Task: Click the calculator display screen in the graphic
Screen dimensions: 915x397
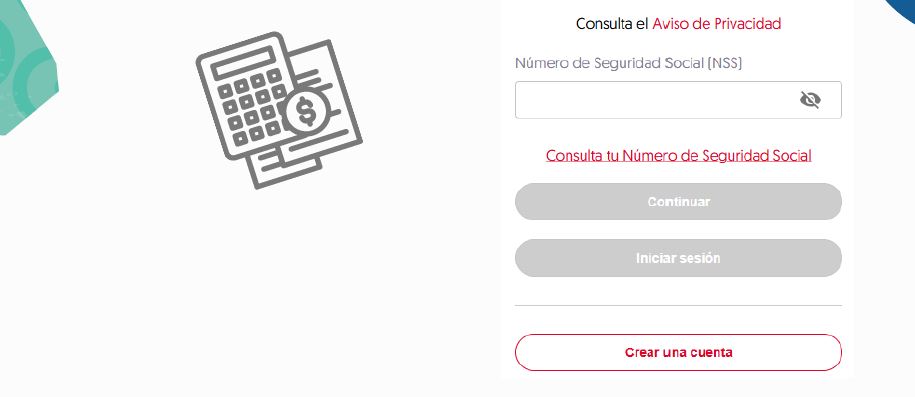Action: tap(243, 64)
